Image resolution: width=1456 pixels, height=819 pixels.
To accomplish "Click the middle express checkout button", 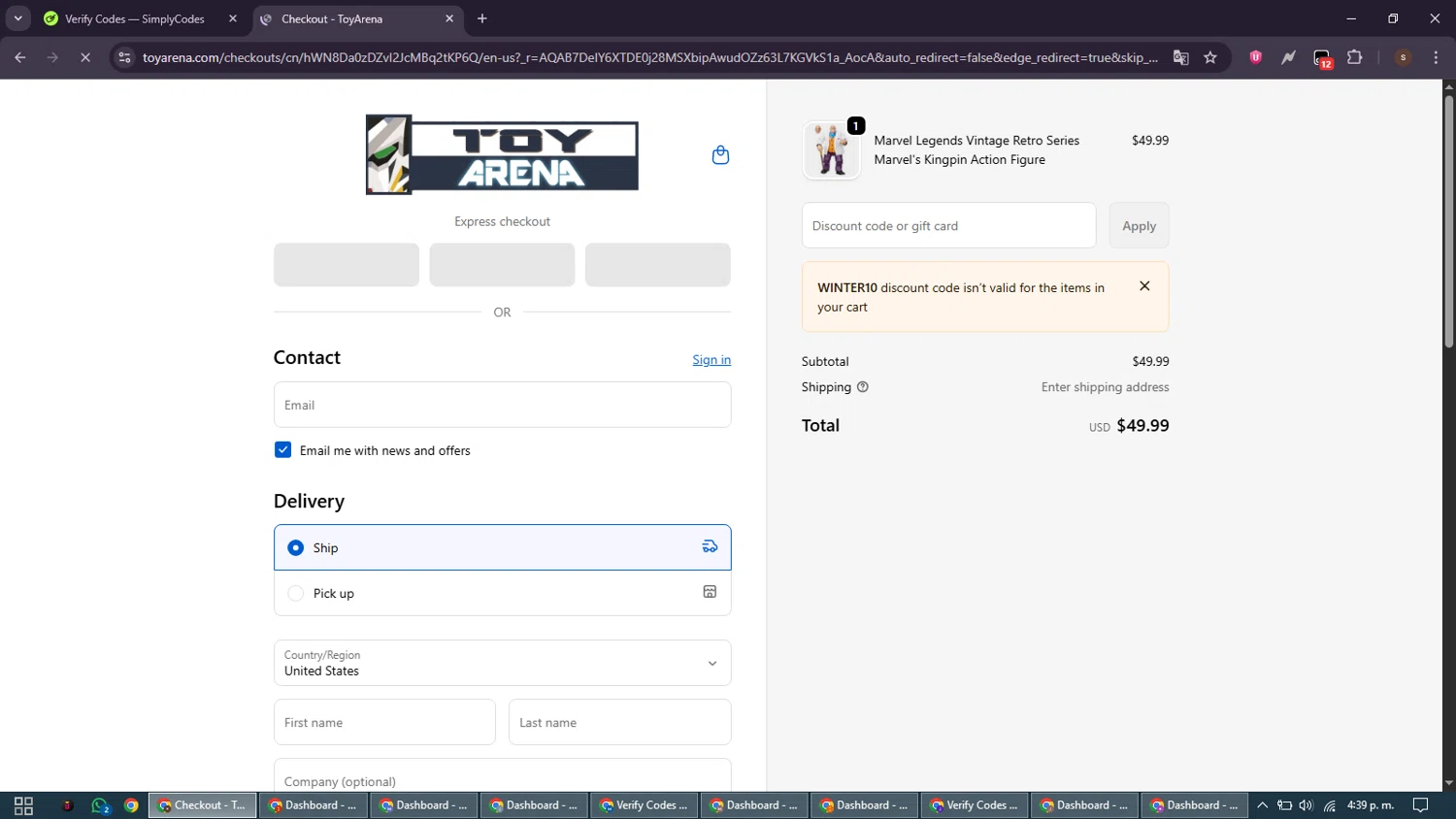I will point(502,265).
